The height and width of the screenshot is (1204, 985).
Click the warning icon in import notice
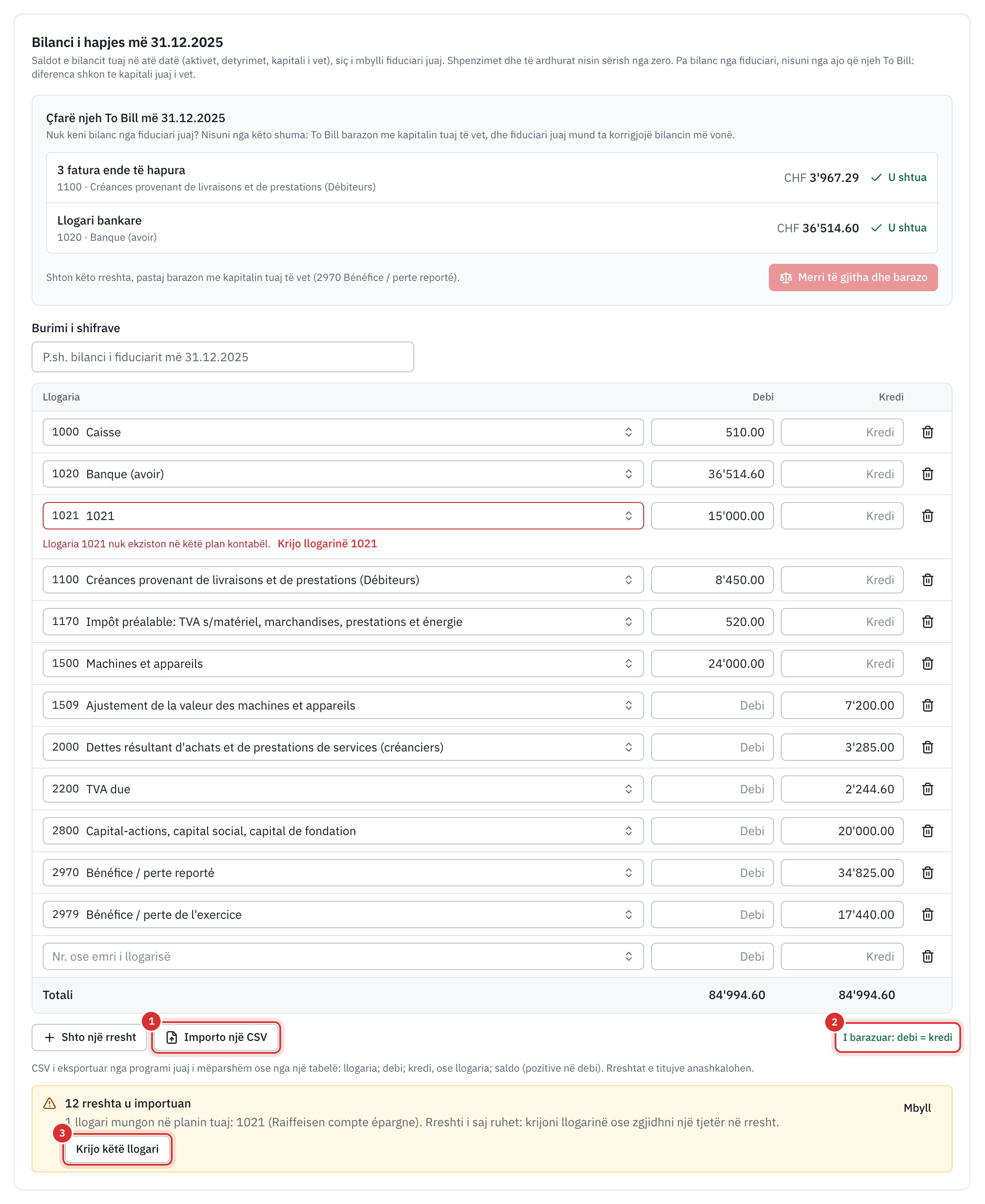click(50, 1104)
